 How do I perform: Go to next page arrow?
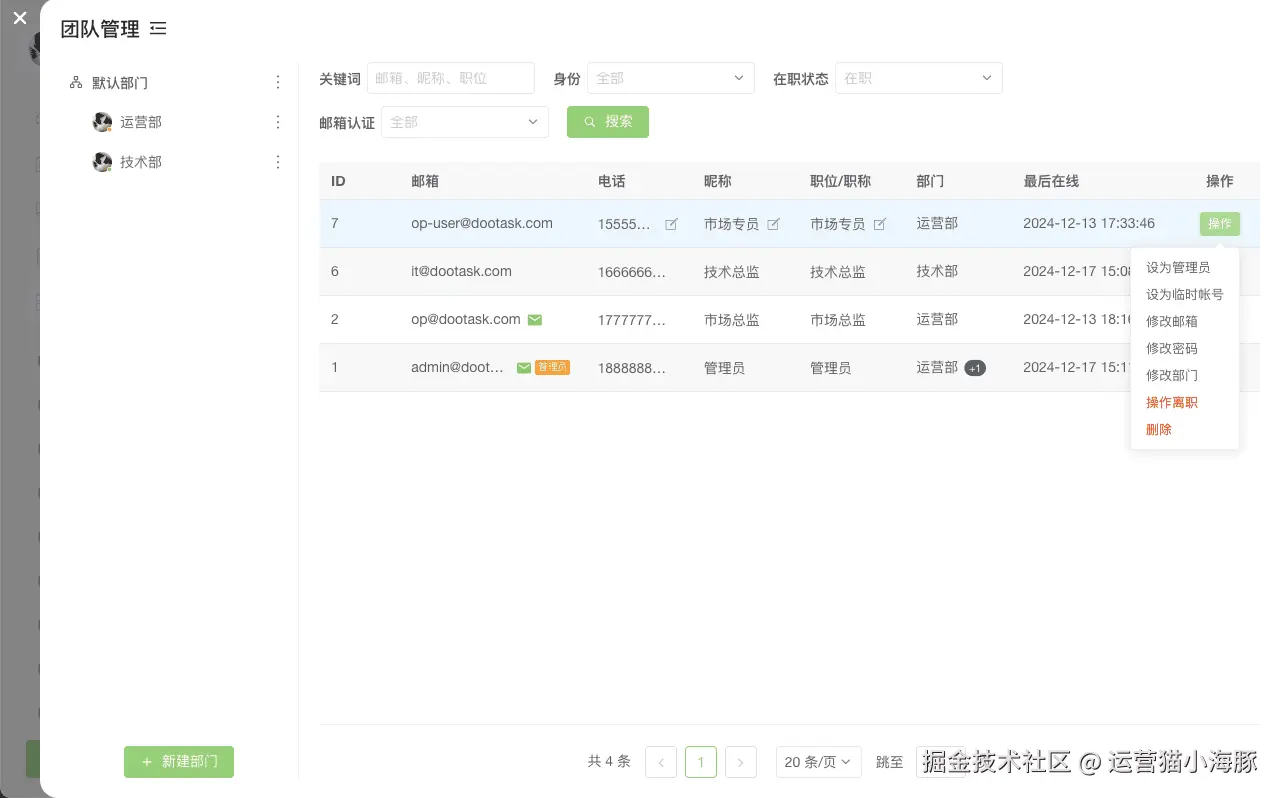click(x=740, y=762)
